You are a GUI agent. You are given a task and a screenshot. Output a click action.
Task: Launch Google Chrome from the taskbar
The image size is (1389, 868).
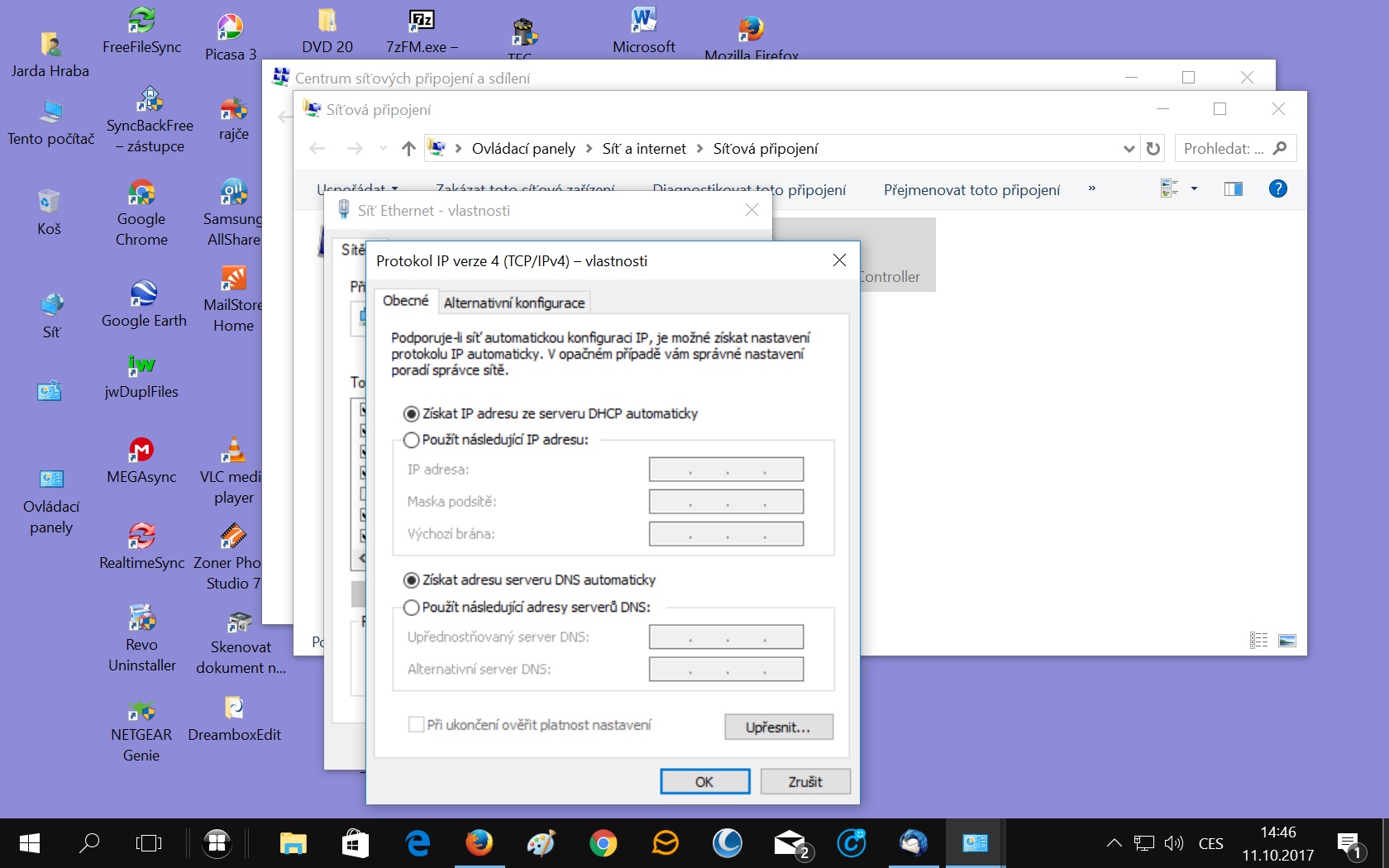(603, 843)
